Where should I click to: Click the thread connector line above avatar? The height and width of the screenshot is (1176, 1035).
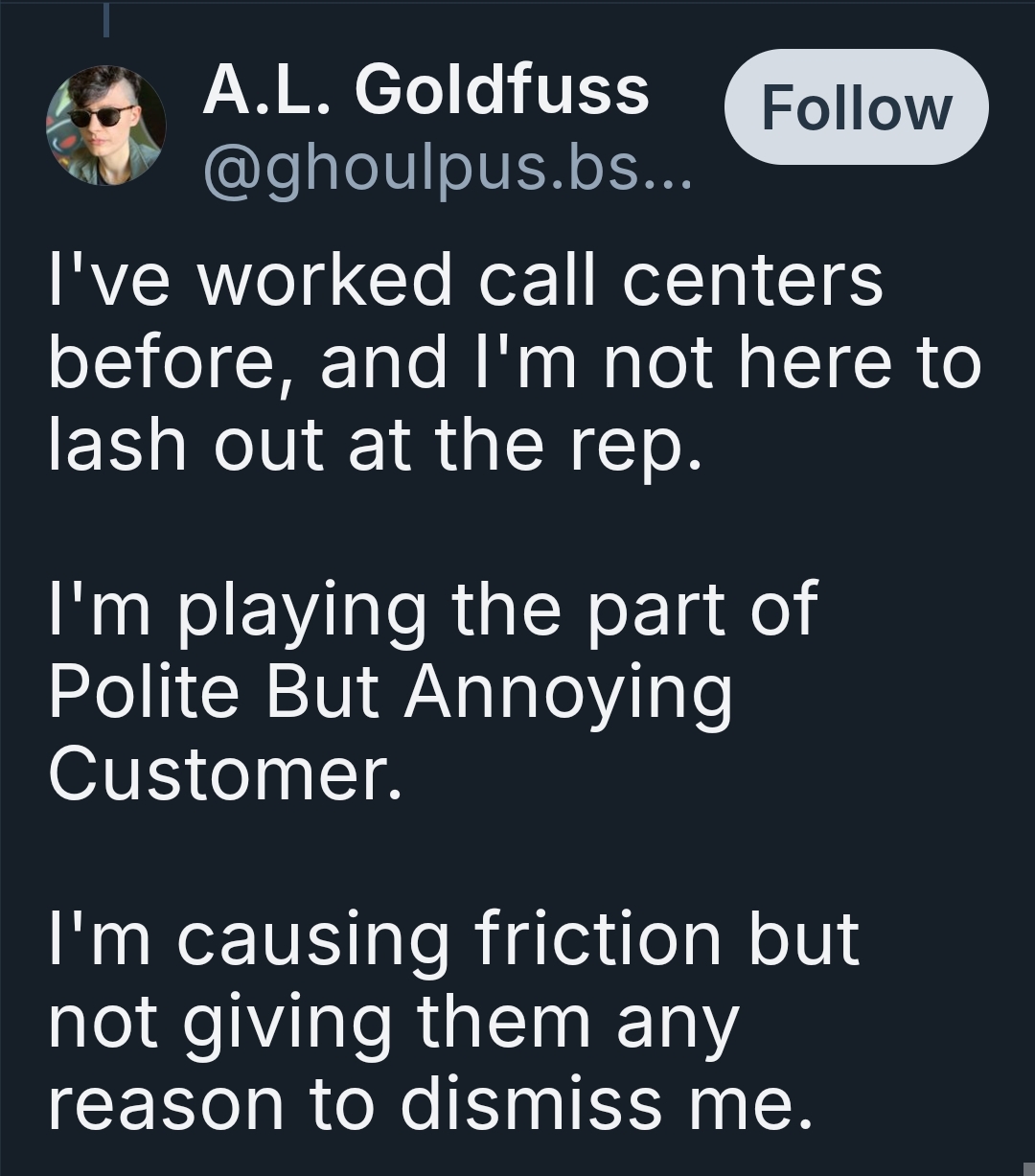click(106, 19)
